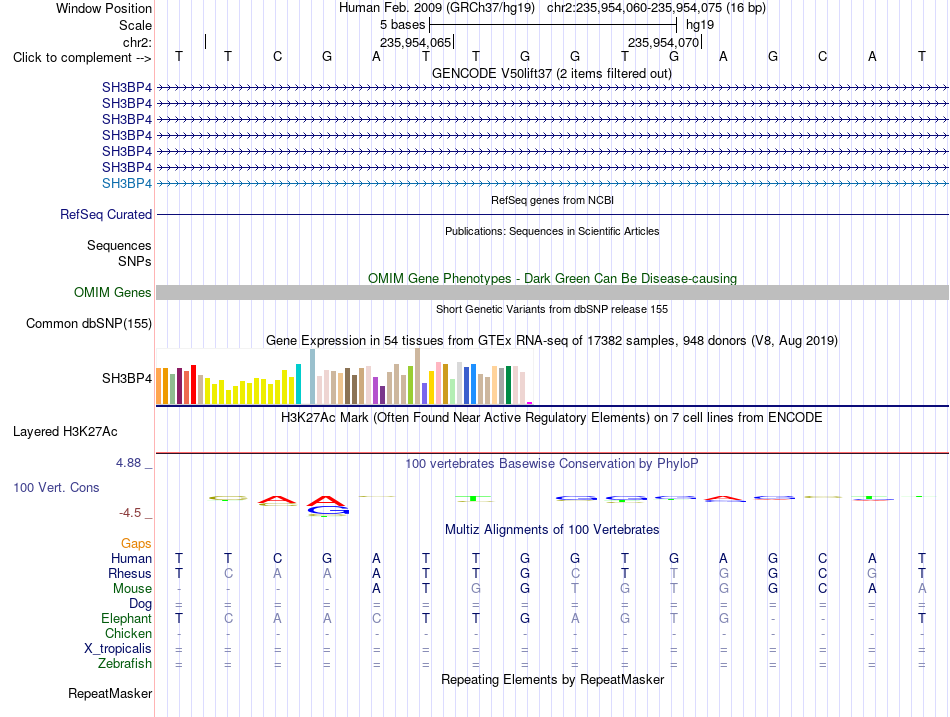Screen dimensions: 950x717
Task: Click "RefSeq genes from NCBI" track title
Action: coord(553,201)
